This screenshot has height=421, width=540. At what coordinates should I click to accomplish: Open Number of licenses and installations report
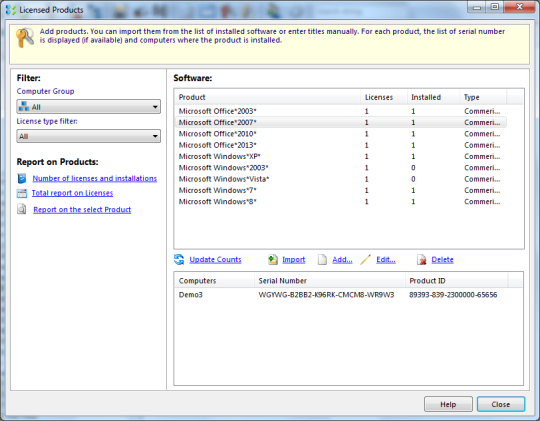(95, 178)
